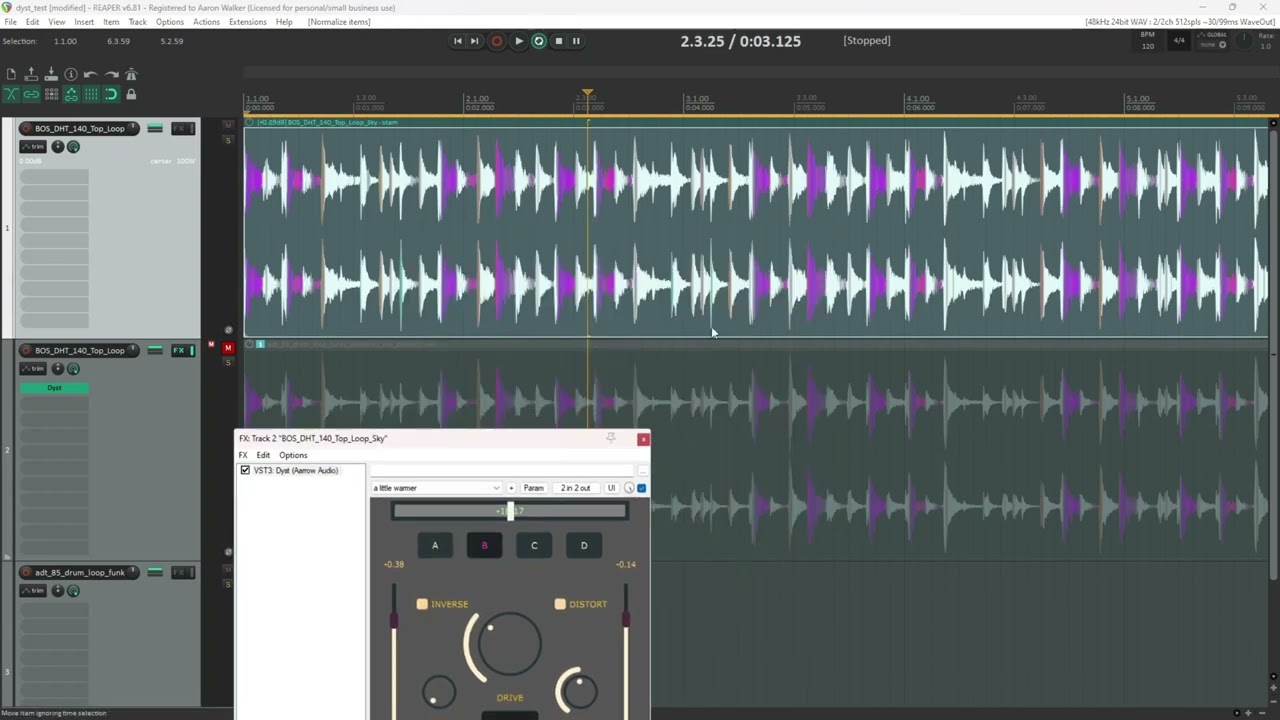
Task: Click the + preset button in FX window
Action: coord(511,488)
